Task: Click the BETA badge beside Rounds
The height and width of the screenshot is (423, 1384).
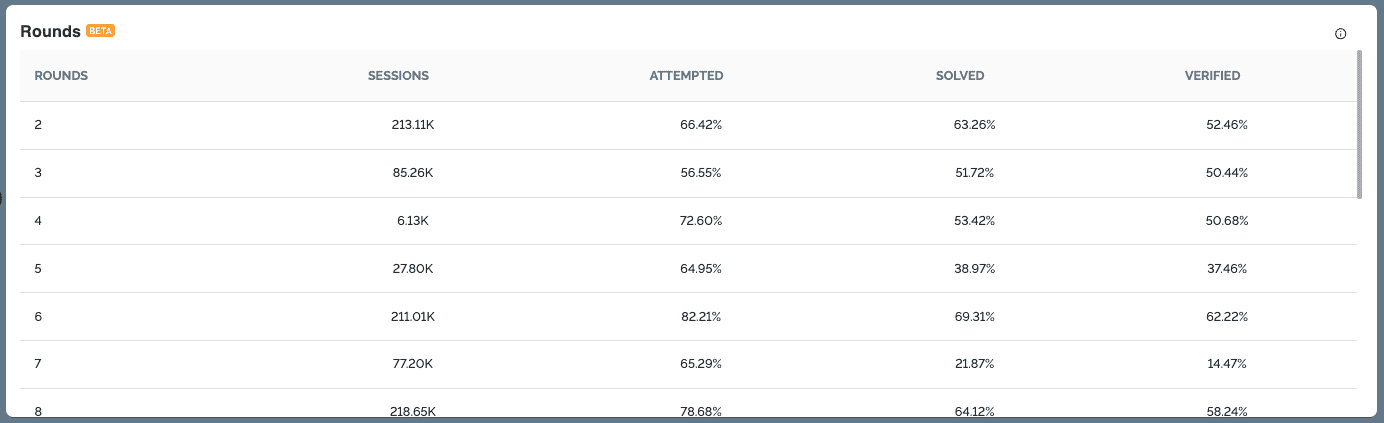Action: [x=101, y=31]
